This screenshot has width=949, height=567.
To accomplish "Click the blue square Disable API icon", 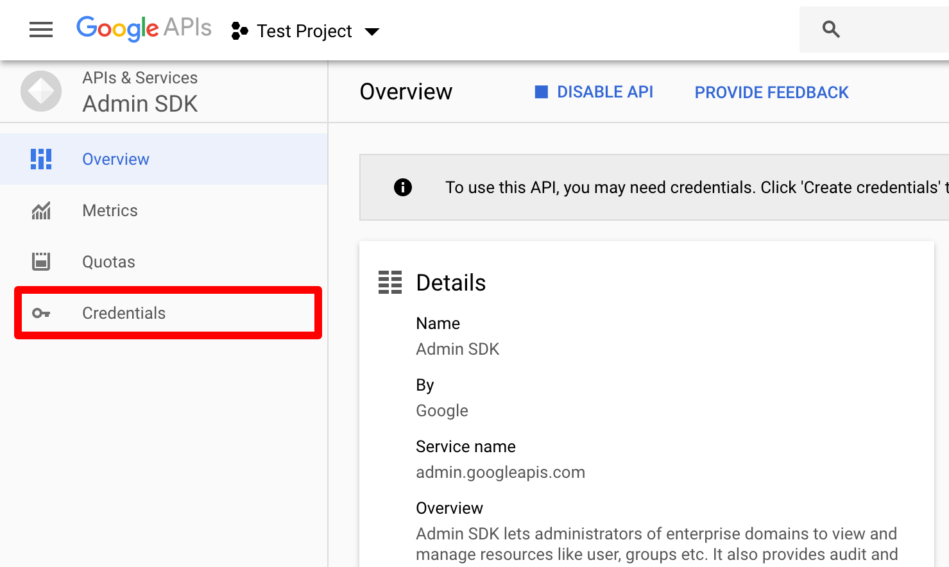I will [541, 92].
